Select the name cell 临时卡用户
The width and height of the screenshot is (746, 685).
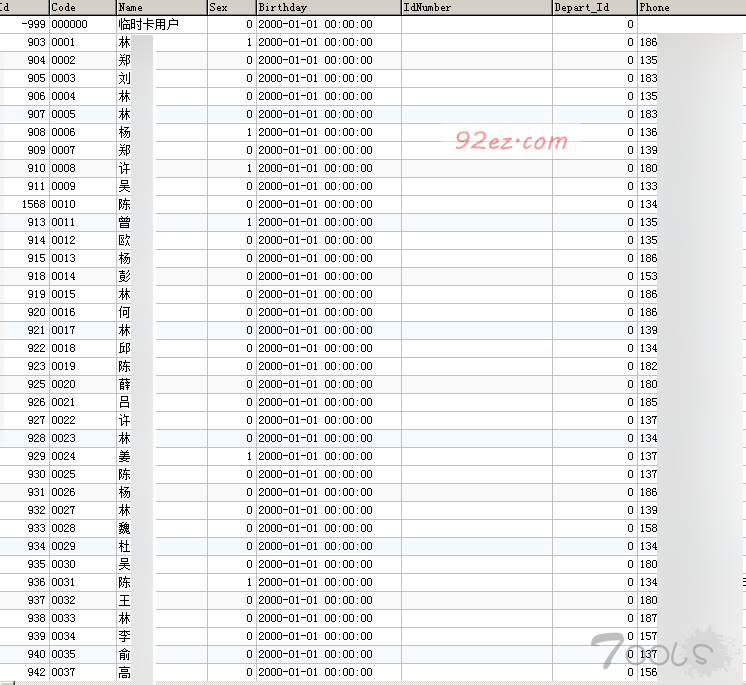[162, 24]
